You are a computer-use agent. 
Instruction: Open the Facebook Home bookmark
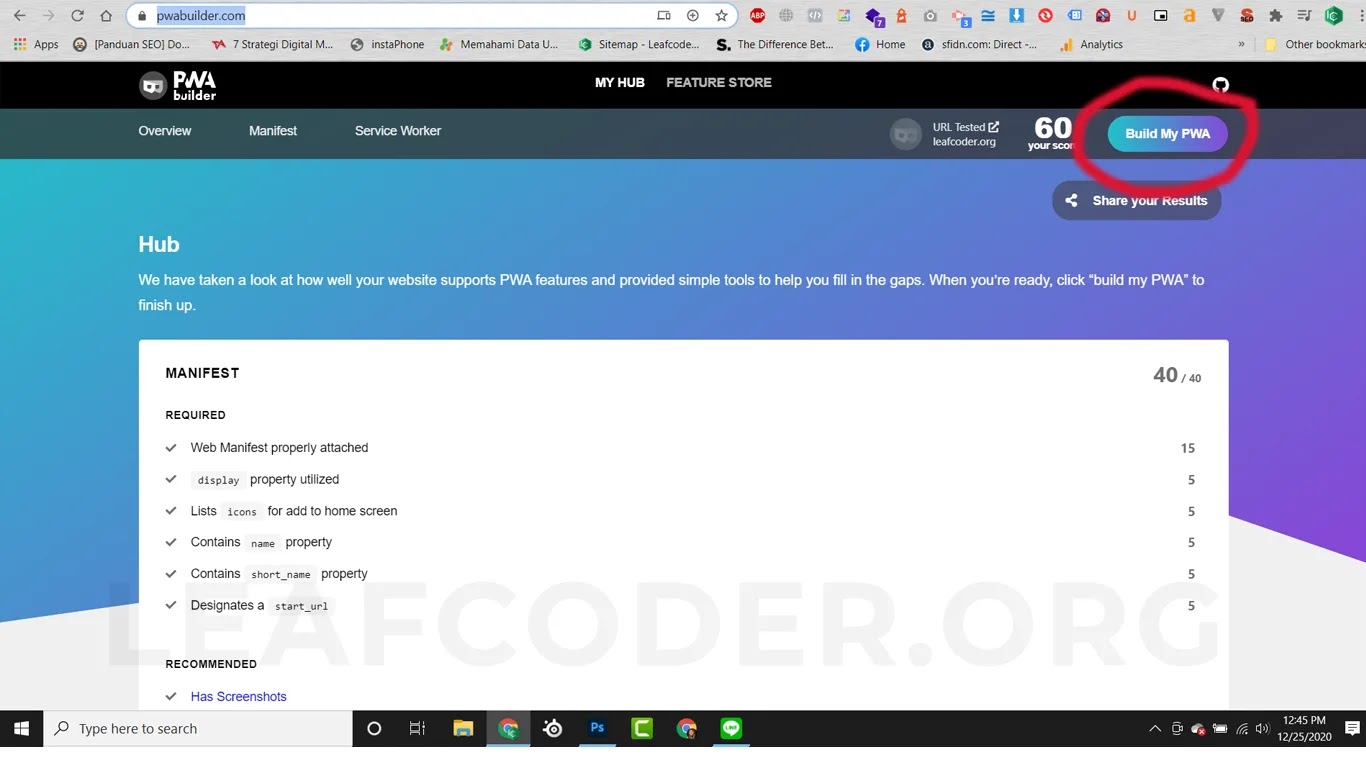(x=880, y=45)
